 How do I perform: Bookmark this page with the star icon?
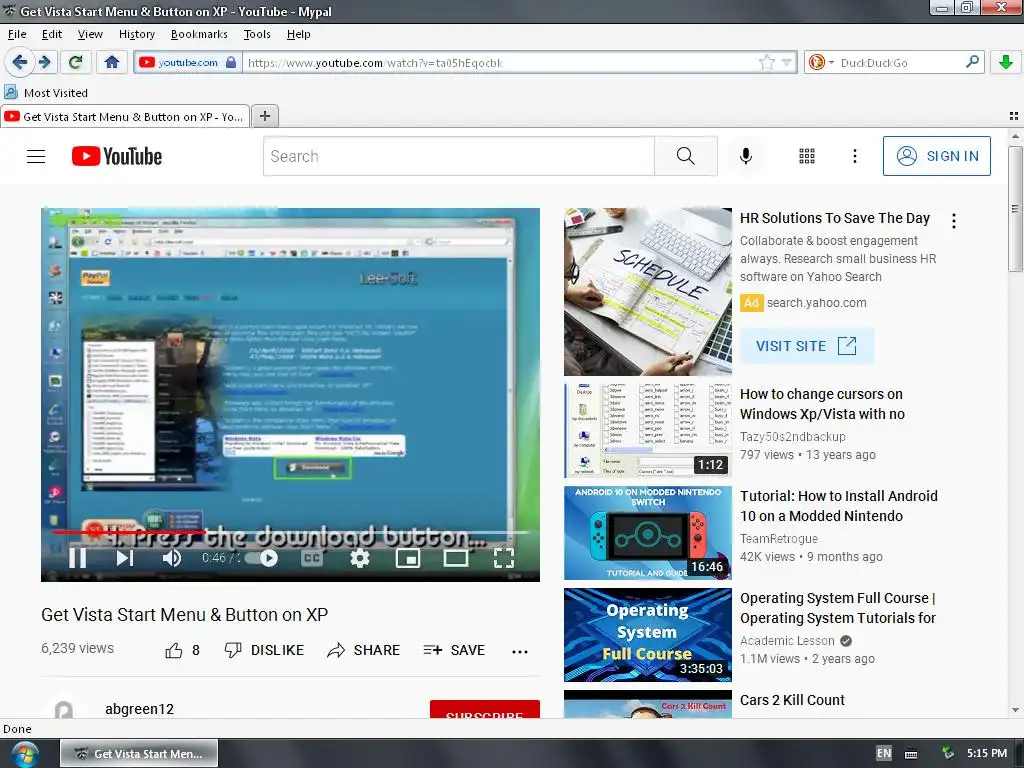coord(767,63)
